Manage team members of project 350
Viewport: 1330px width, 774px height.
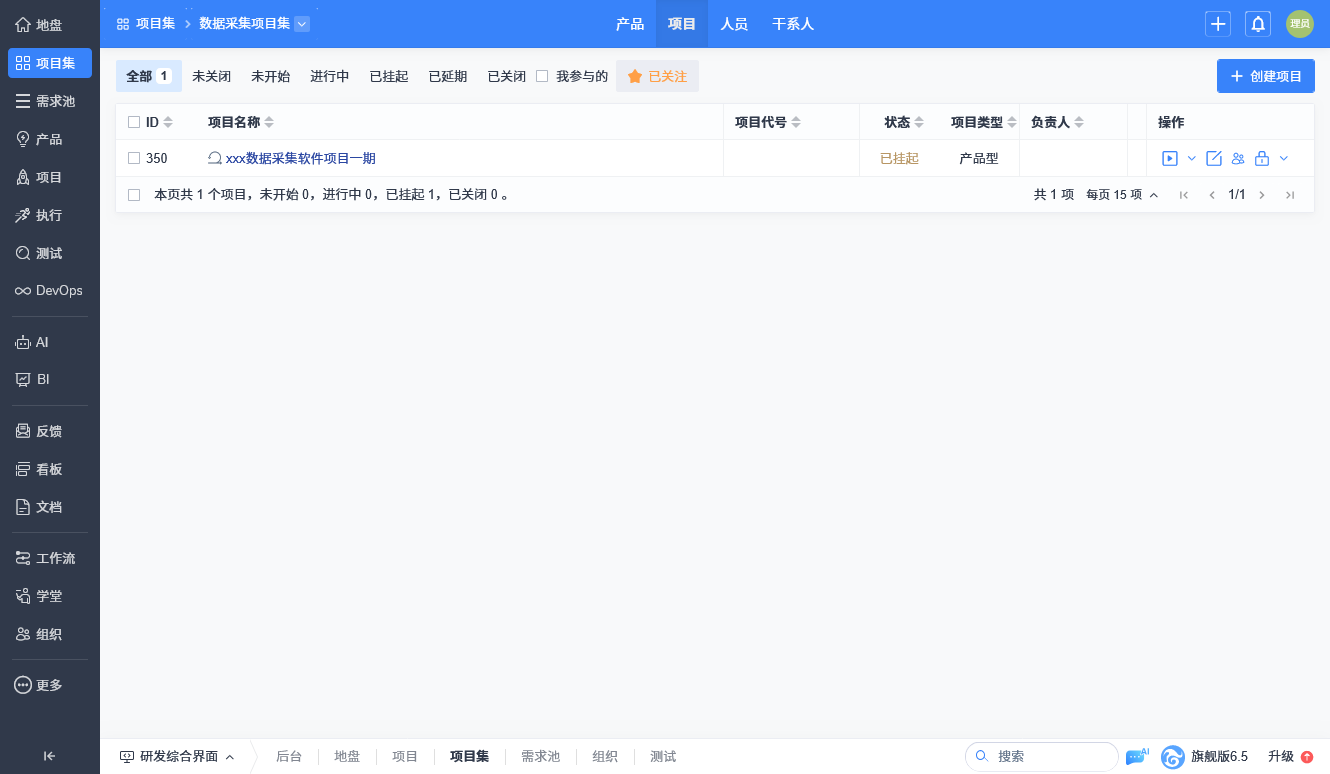point(1238,158)
